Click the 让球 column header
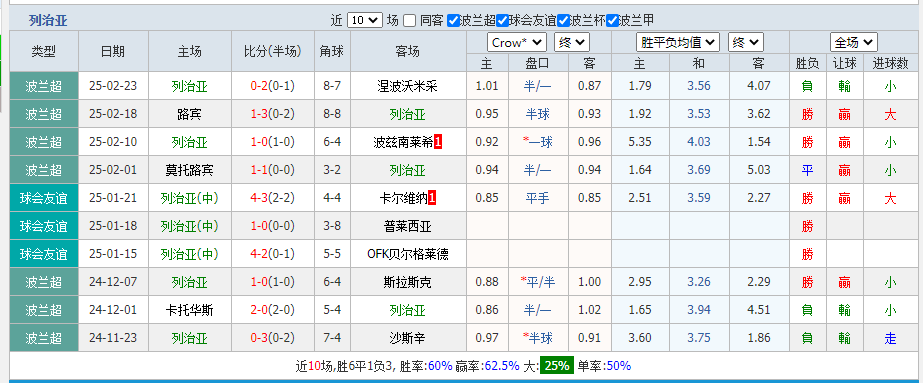Viewport: 923px width, 383px height. pos(844,63)
